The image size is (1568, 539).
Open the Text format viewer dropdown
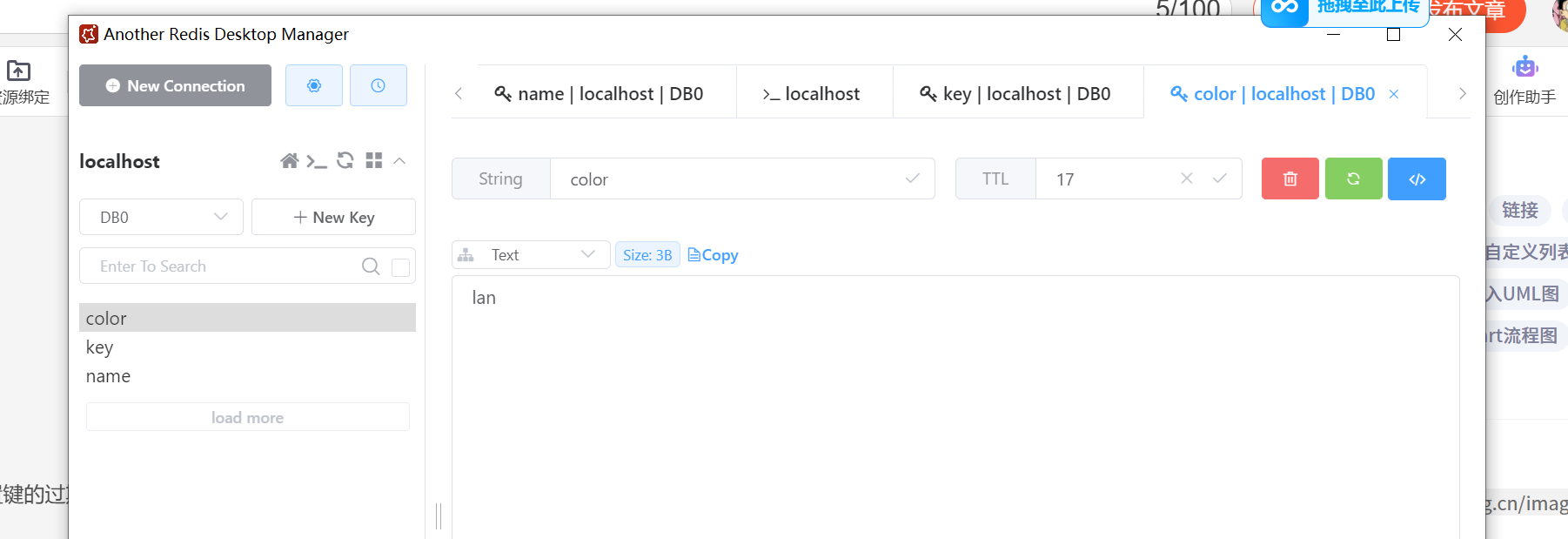pos(531,254)
